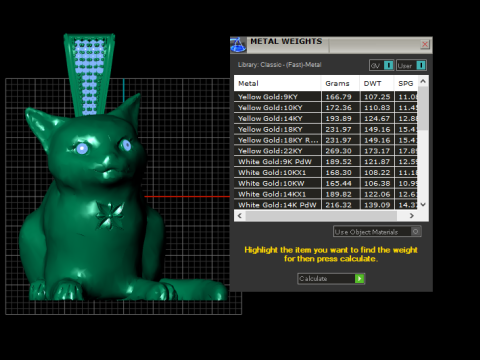
Task: Click the 165.44 grams value
Action: [338, 183]
